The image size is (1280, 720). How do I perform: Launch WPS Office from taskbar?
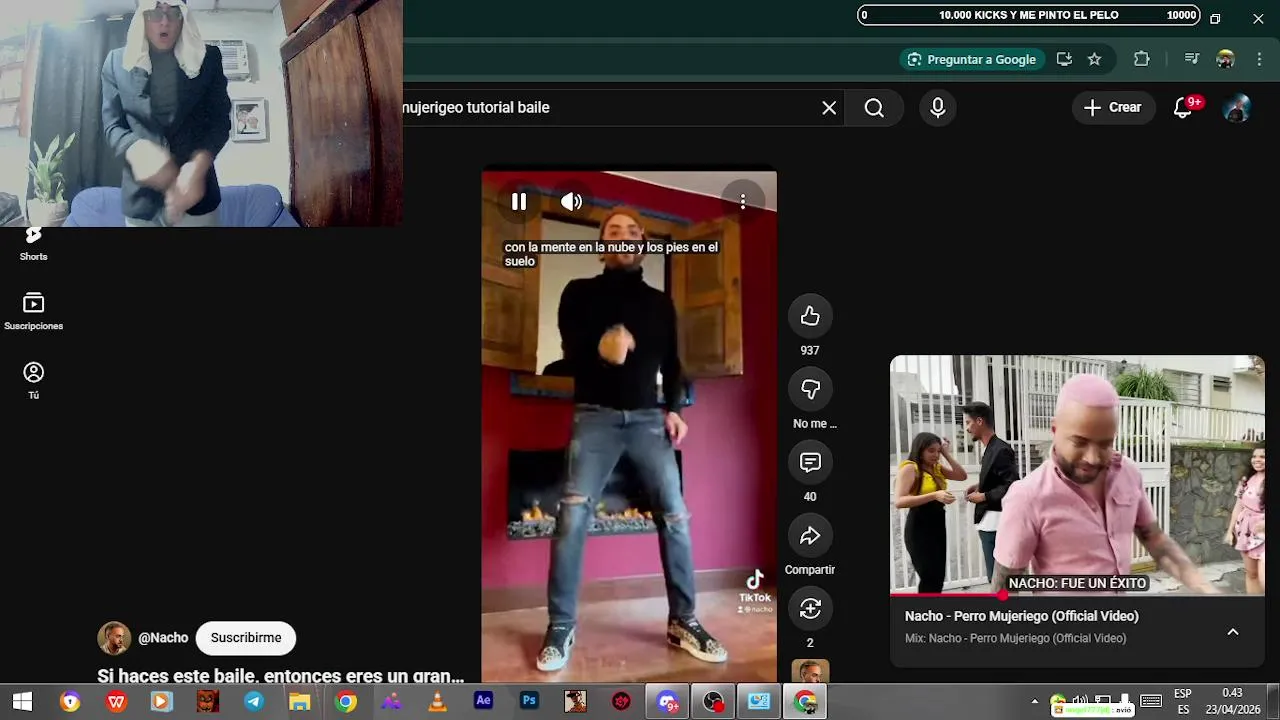coord(116,702)
